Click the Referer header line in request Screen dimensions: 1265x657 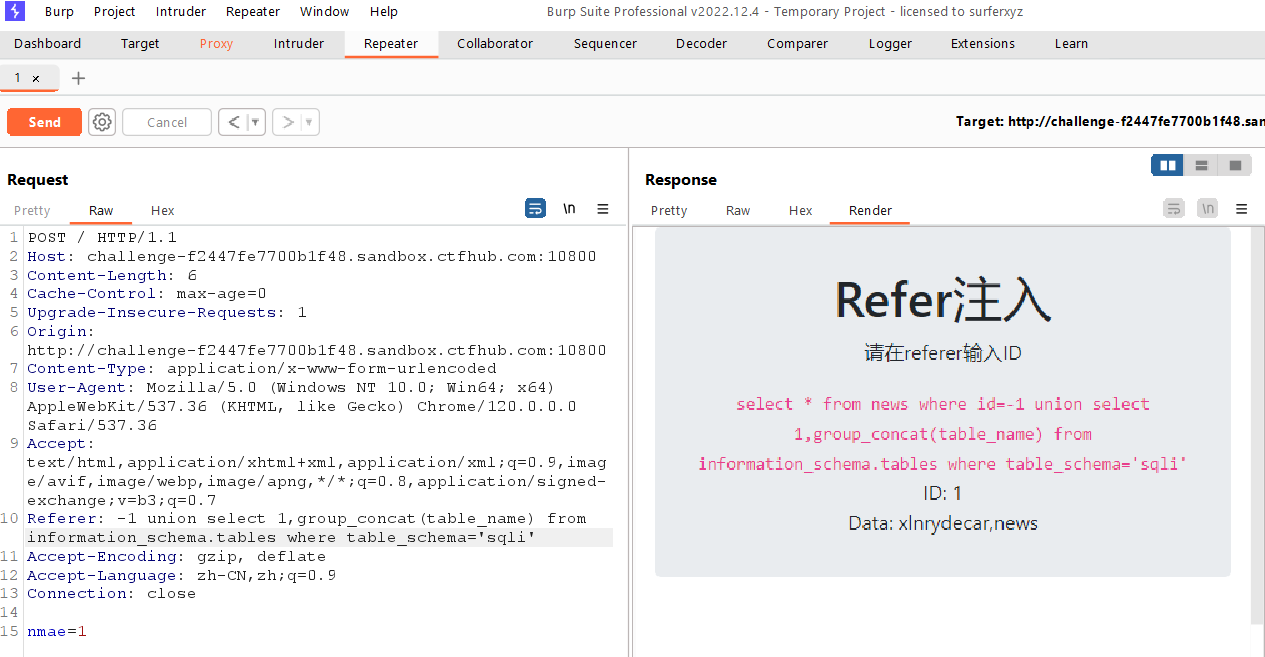pyautogui.click(x=318, y=528)
